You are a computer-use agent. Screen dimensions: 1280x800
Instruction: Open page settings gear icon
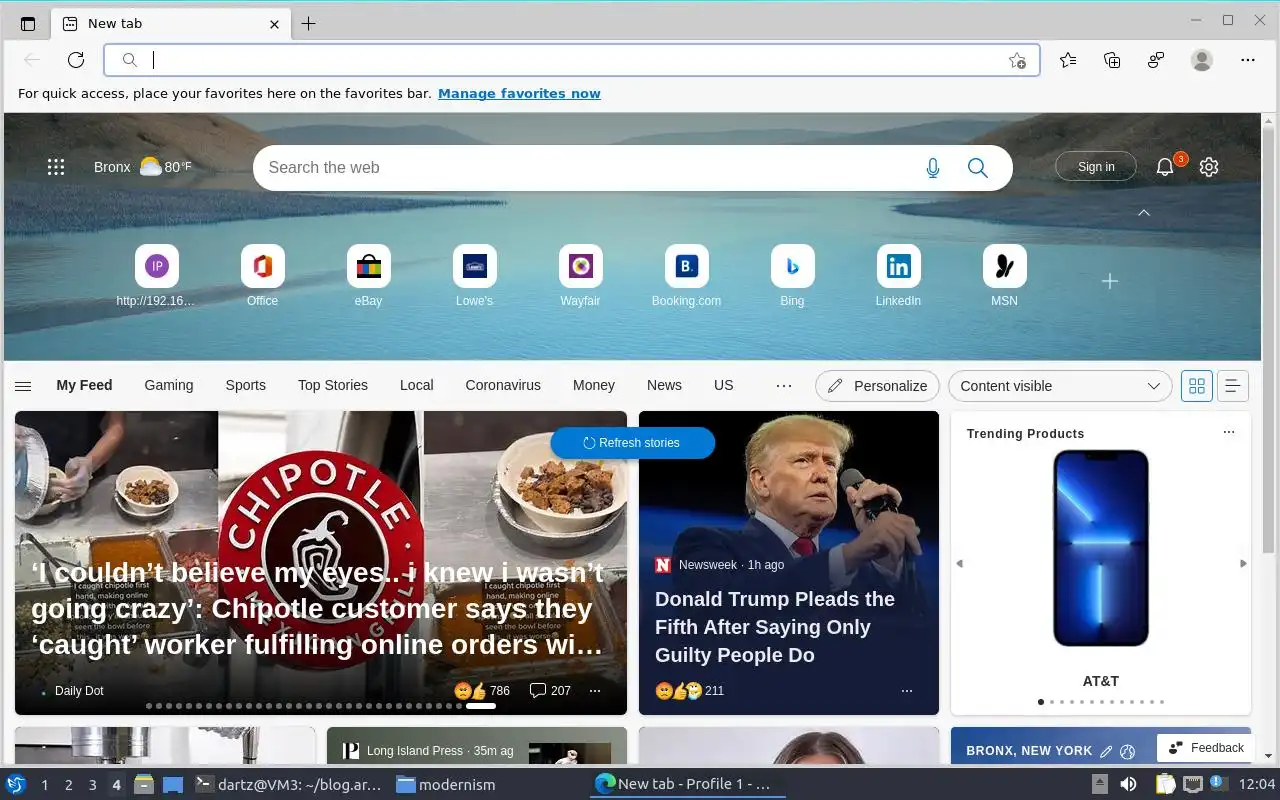(1209, 167)
